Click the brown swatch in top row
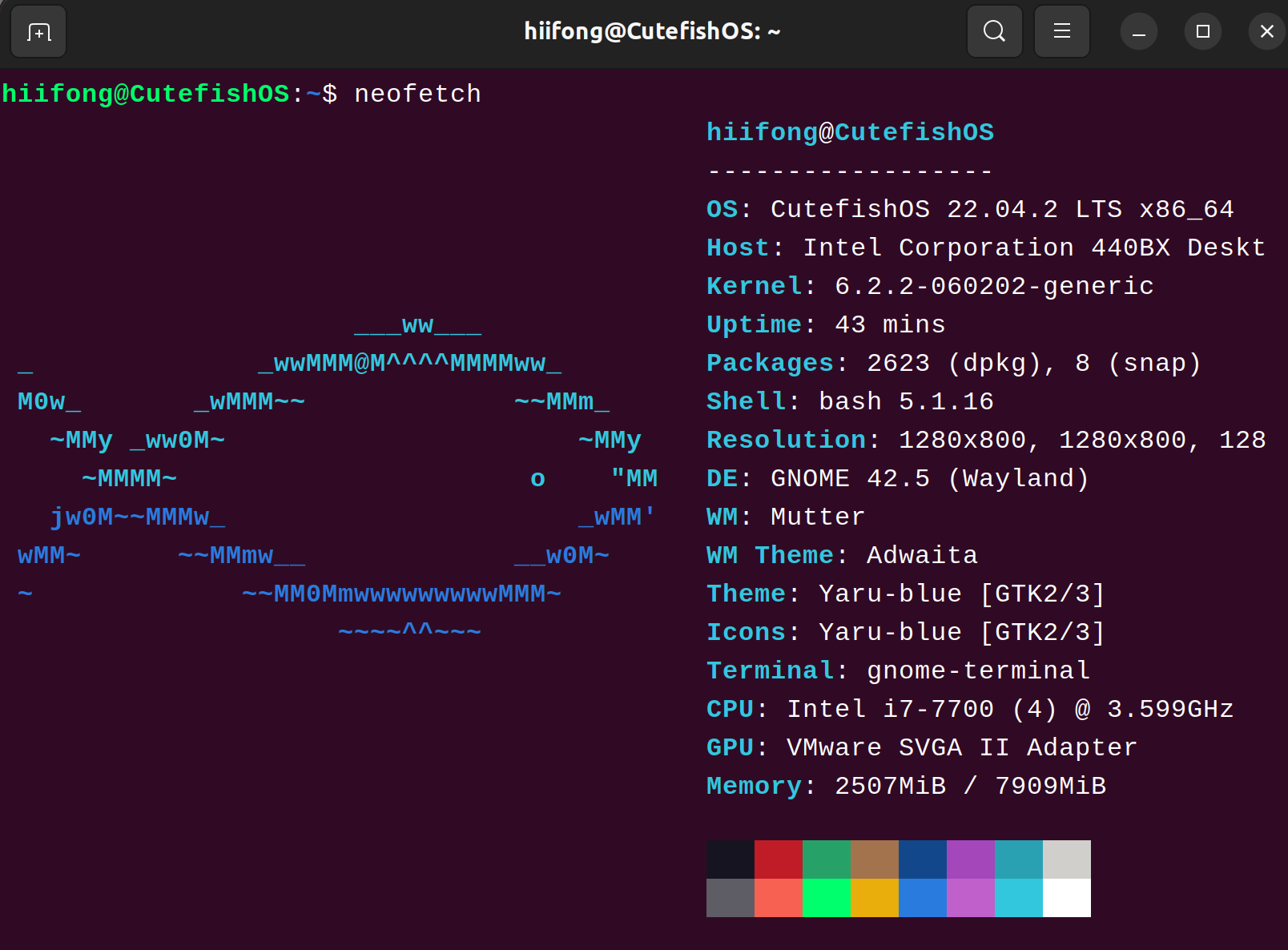The height and width of the screenshot is (950, 1288). coord(874,859)
